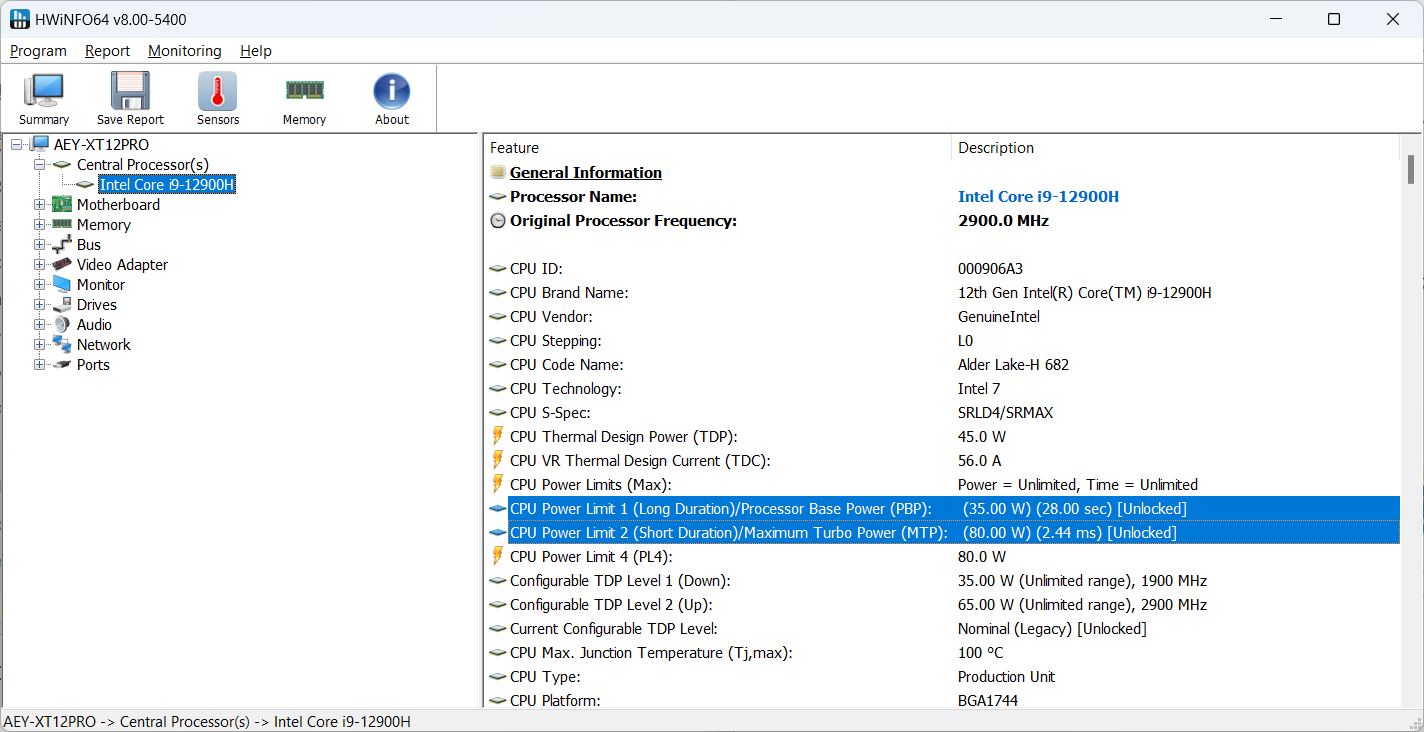Click the 100 °C junction temperature value
1424x732 pixels.
pyautogui.click(x=980, y=653)
